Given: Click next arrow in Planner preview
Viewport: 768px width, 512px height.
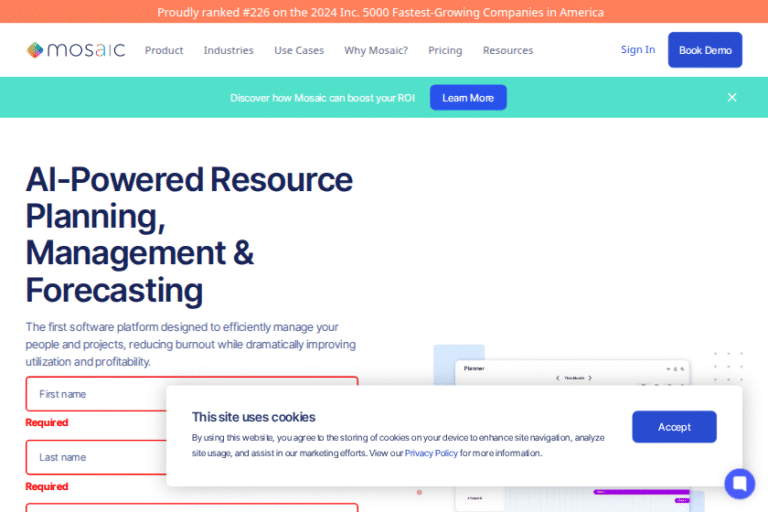Looking at the screenshot, I should [590, 378].
